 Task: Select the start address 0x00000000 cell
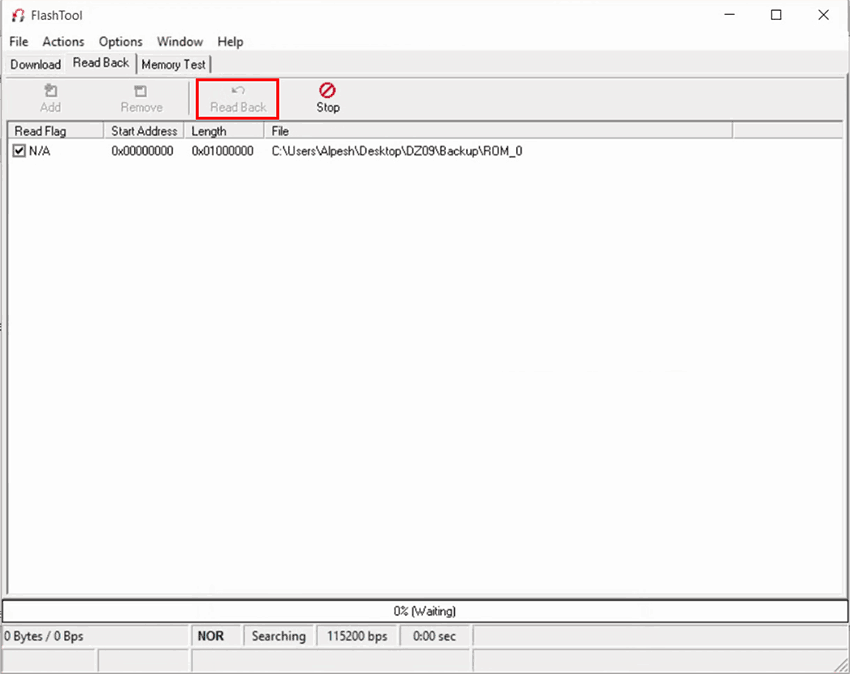click(x=142, y=151)
